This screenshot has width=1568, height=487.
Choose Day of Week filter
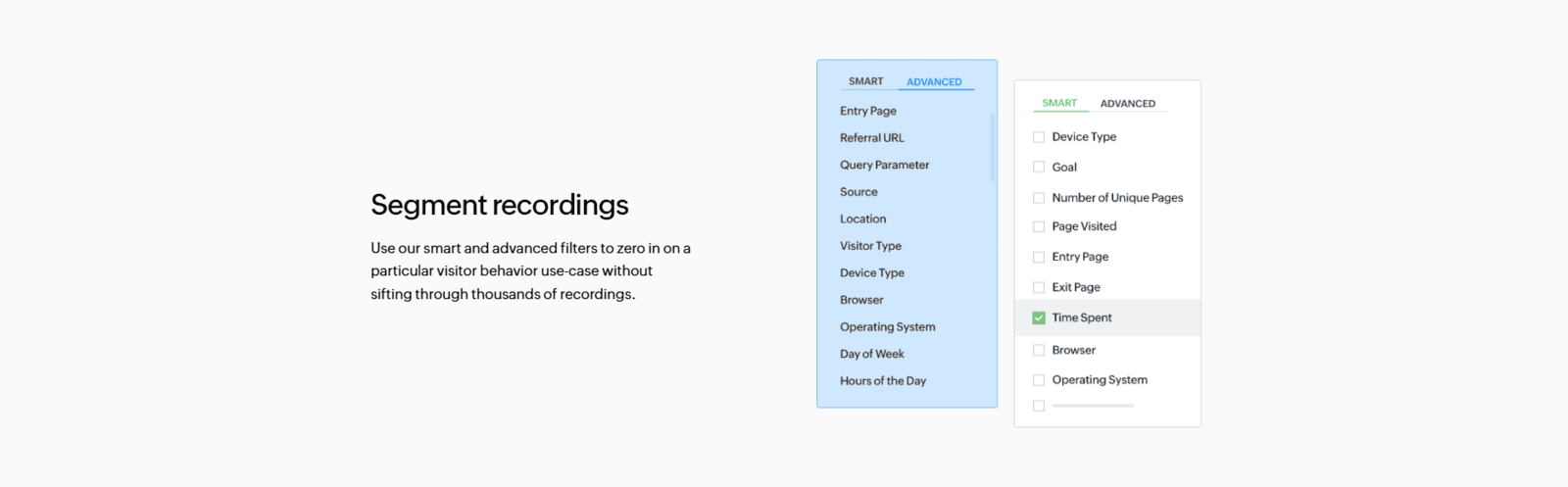[872, 354]
